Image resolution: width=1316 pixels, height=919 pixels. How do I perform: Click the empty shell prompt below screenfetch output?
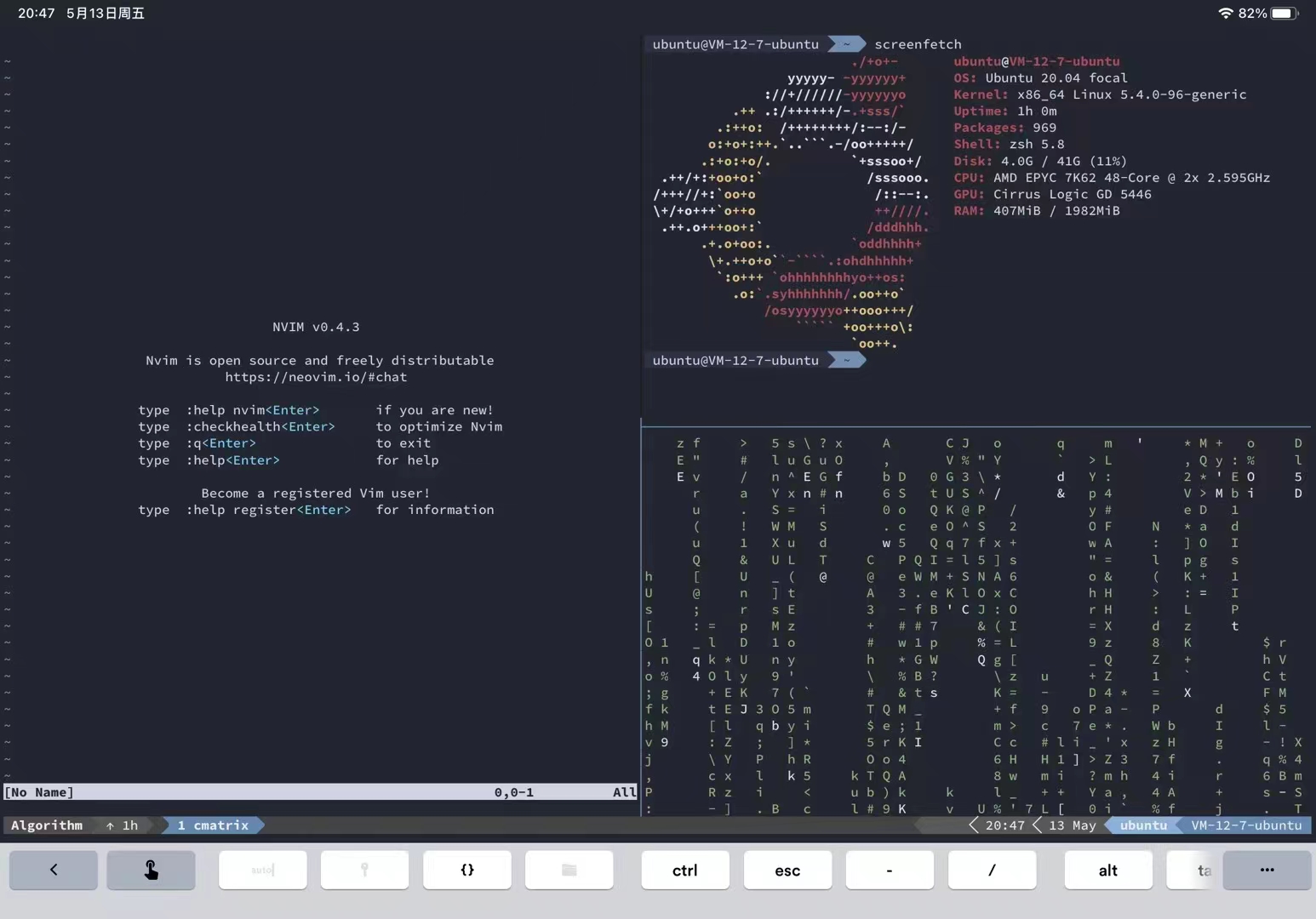[758, 361]
